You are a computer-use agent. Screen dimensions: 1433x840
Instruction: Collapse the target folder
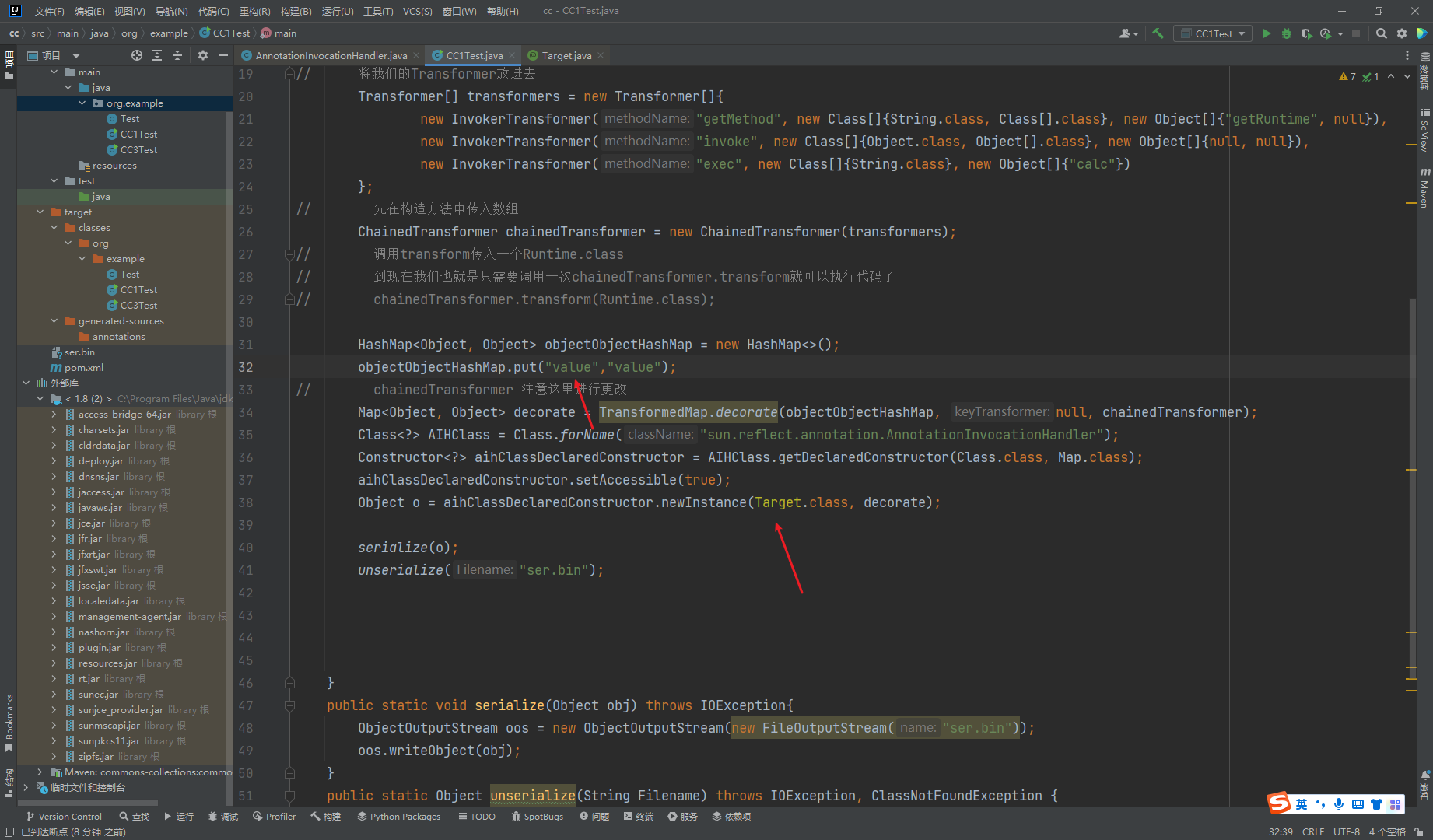[40, 212]
